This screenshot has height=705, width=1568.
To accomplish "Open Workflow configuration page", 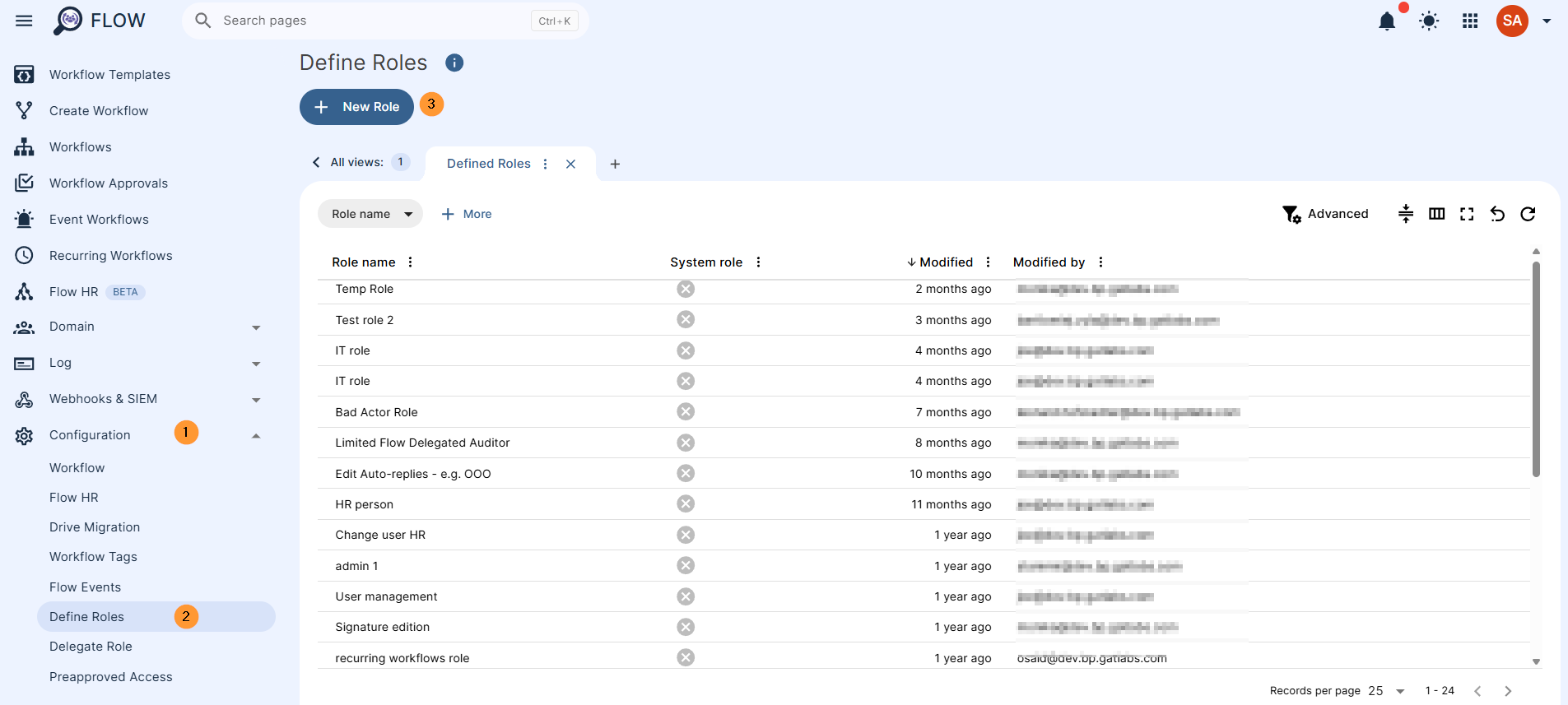I will point(77,468).
